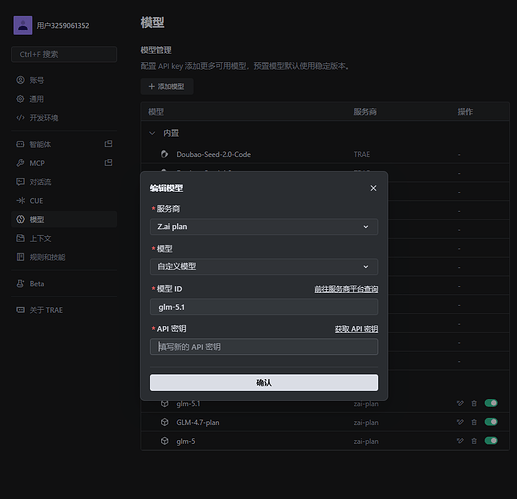Click the API 密钥 input field
Image resolution: width=517 pixels, height=499 pixels.
pyautogui.click(x=264, y=347)
